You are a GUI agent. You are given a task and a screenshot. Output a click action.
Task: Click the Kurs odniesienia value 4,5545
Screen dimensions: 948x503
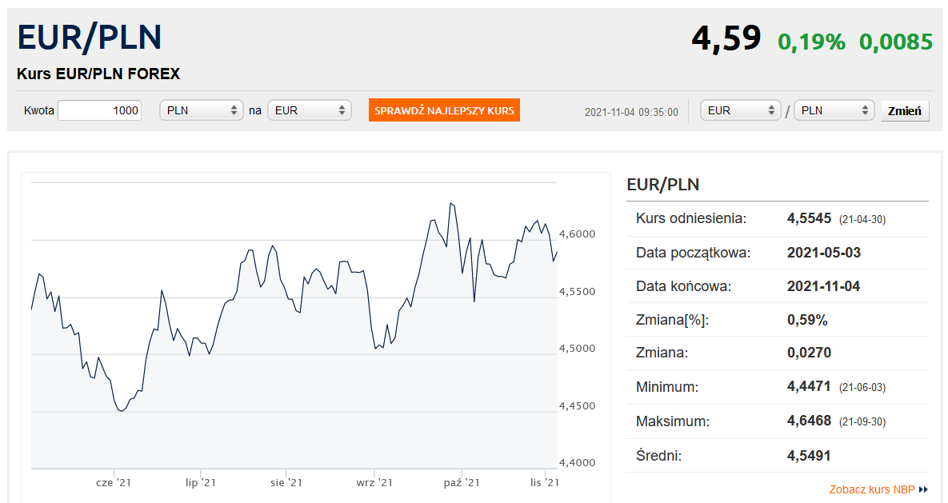point(809,218)
